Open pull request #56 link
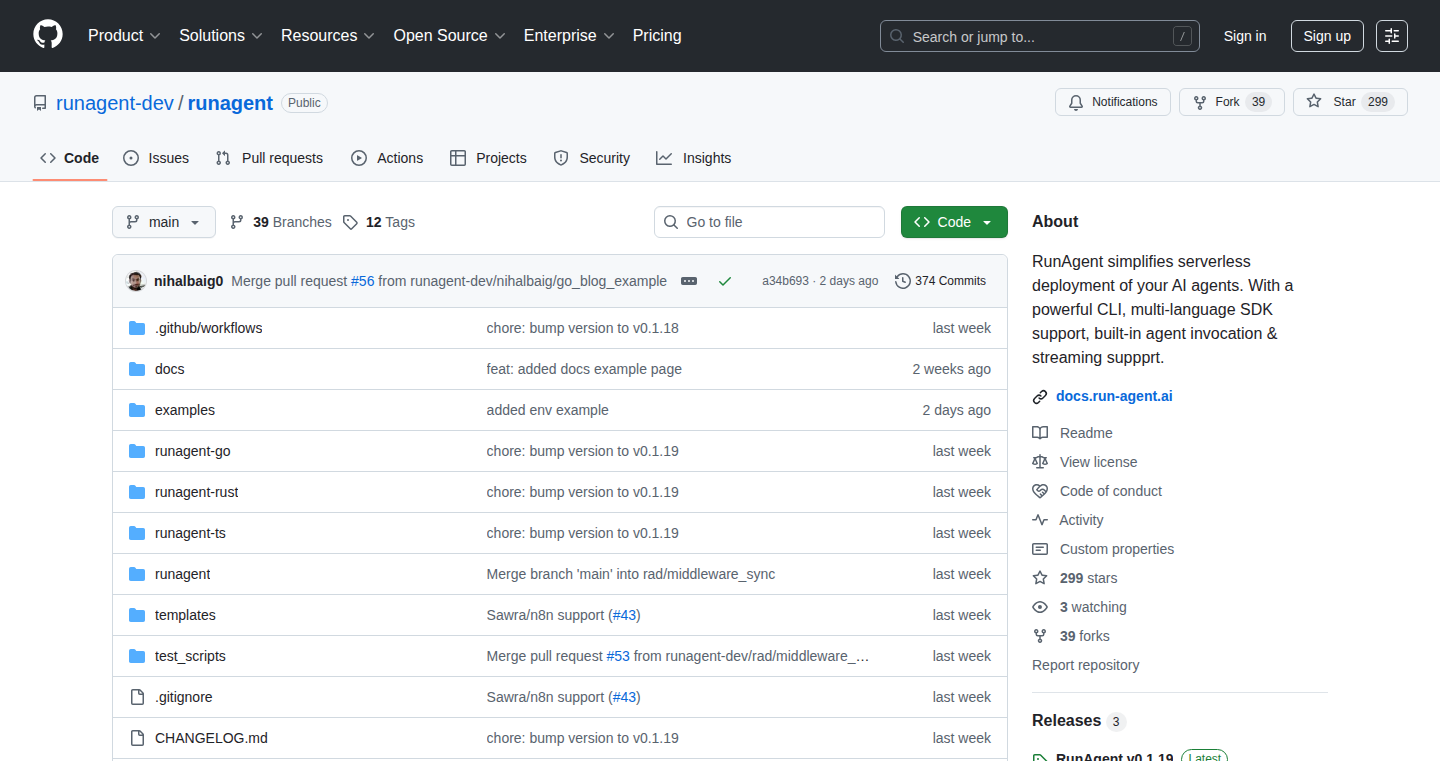Screen dimensions: 1440x761 point(362,281)
